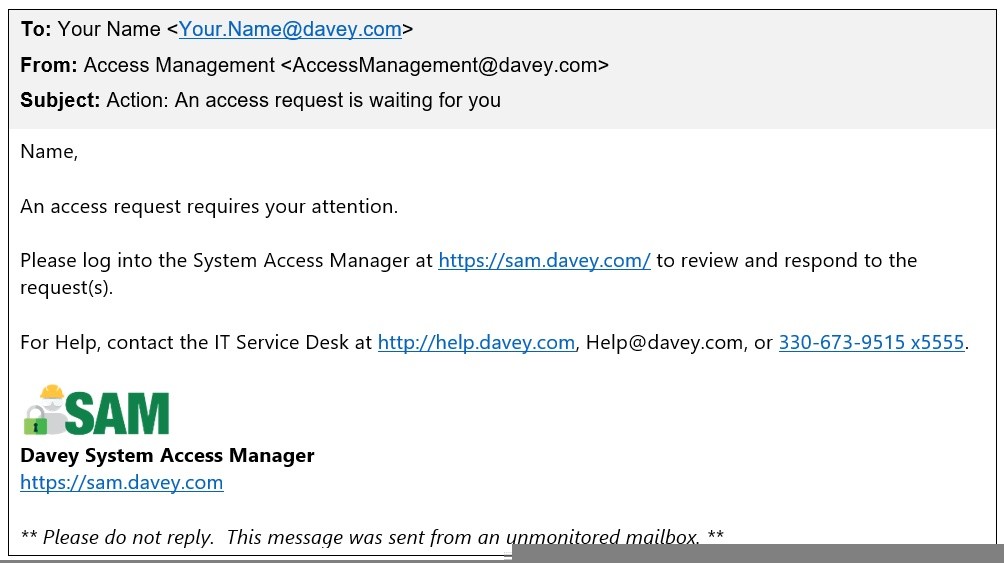Follow the https://sam.davey.com/ link in the body
This screenshot has height=563, width=1004.
pos(544,261)
